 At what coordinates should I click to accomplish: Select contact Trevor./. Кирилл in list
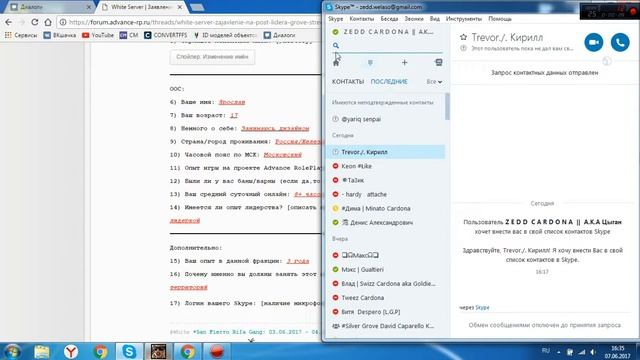[x=386, y=152]
